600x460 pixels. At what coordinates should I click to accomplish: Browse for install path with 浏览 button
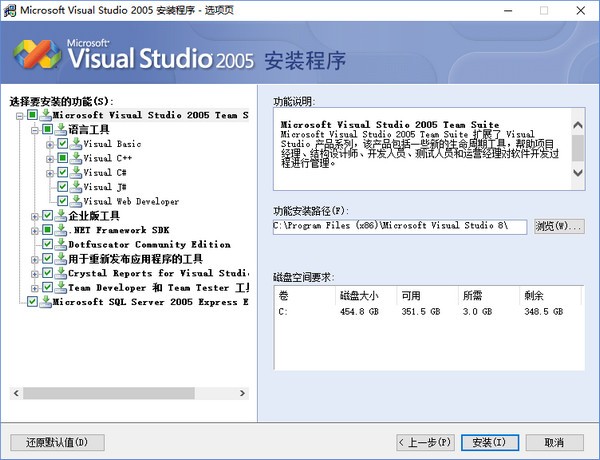[x=559, y=226]
